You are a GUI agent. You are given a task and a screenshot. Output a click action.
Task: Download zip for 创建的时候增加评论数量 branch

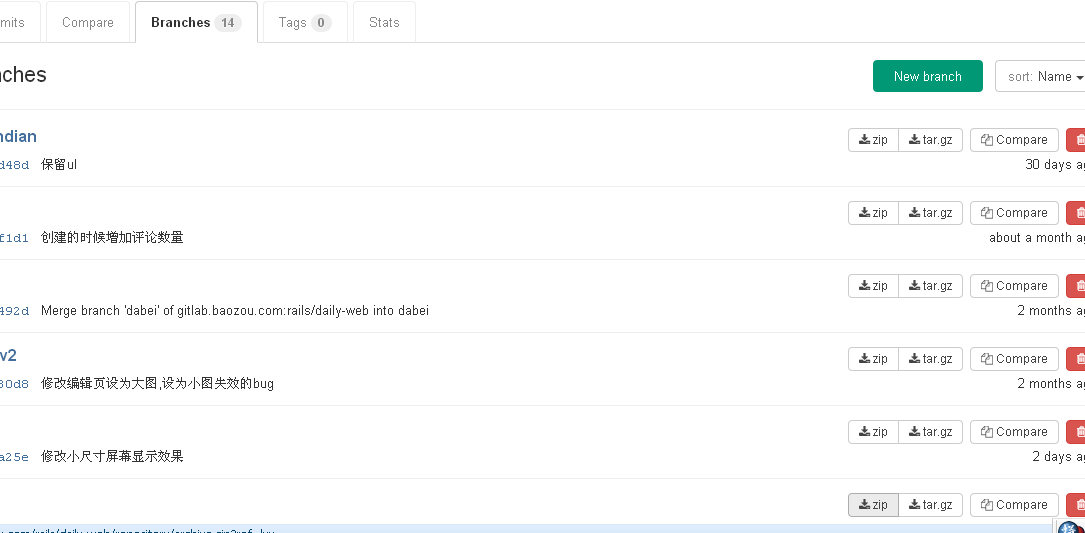[x=873, y=213]
